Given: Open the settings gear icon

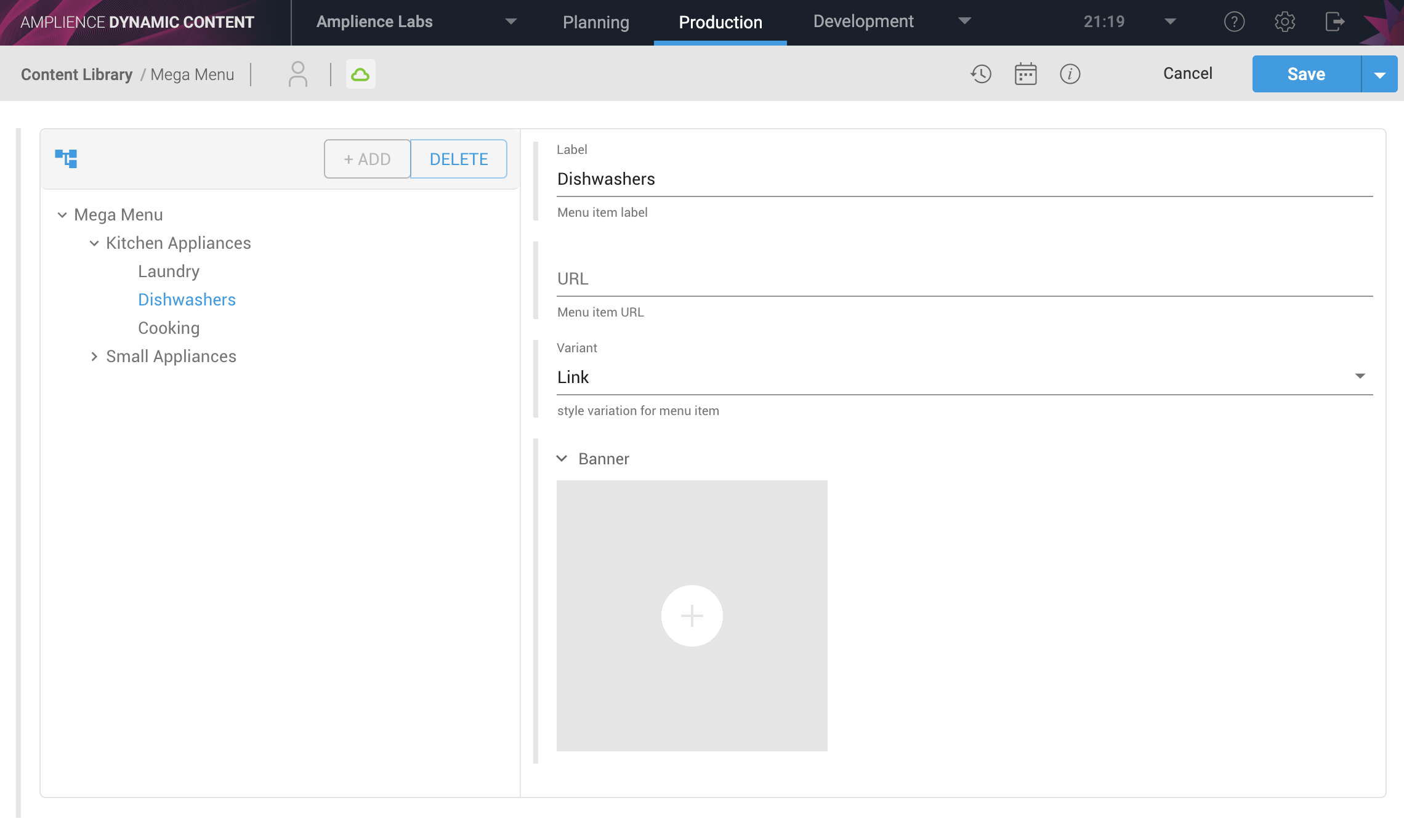Looking at the screenshot, I should tap(1285, 22).
